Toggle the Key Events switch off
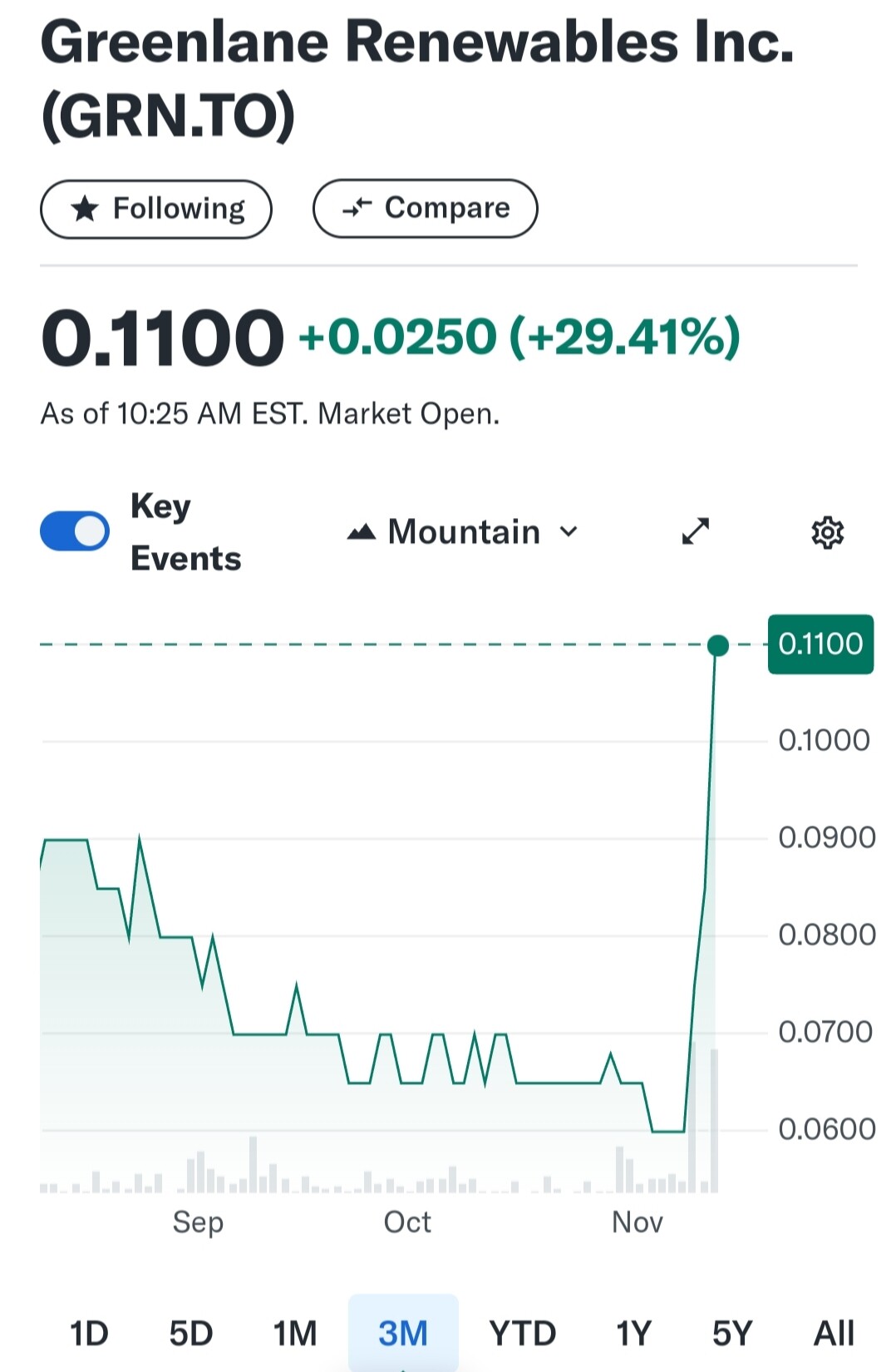896x1372 pixels. 75,531
